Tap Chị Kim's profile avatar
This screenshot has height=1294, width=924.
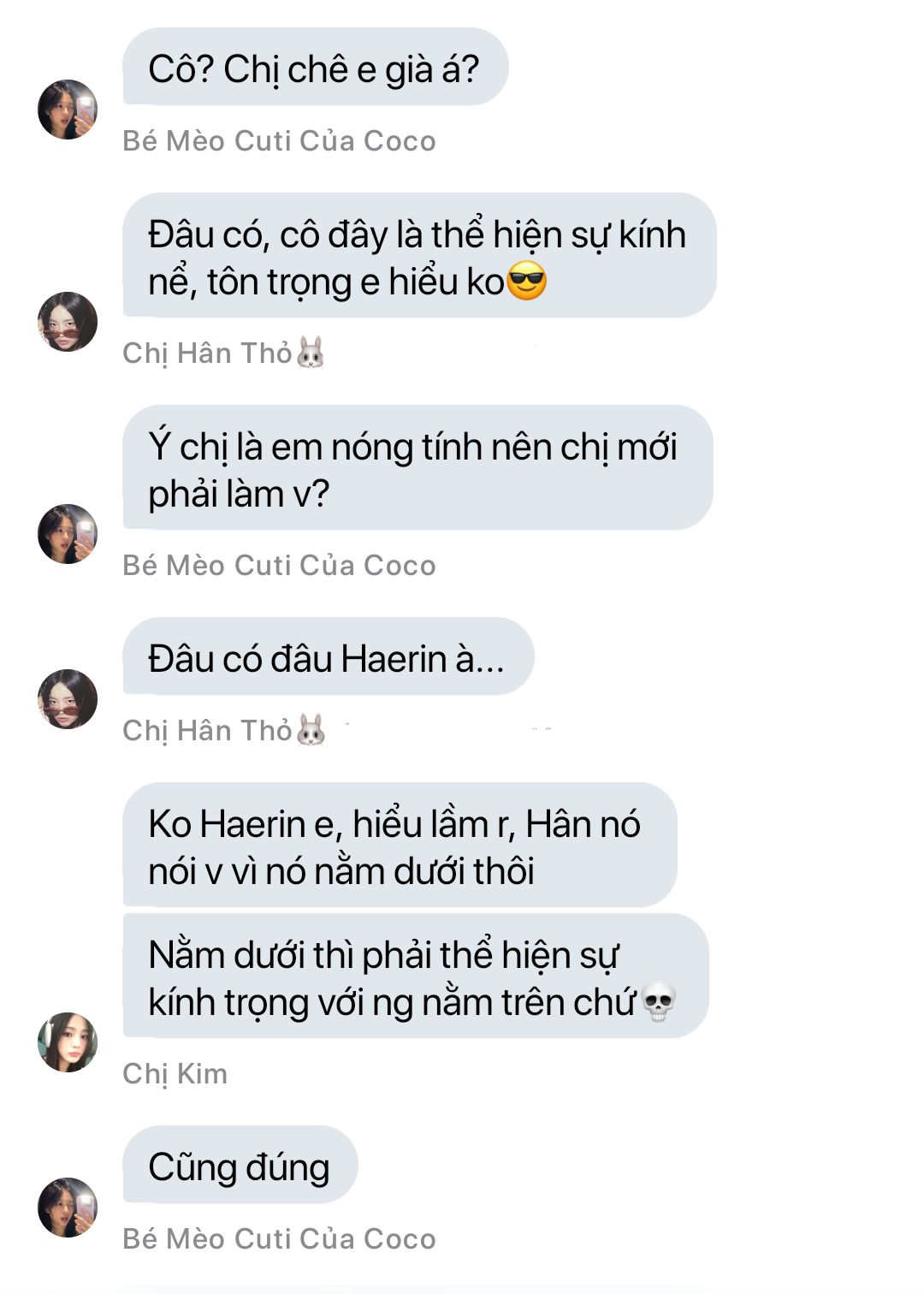tap(68, 1042)
